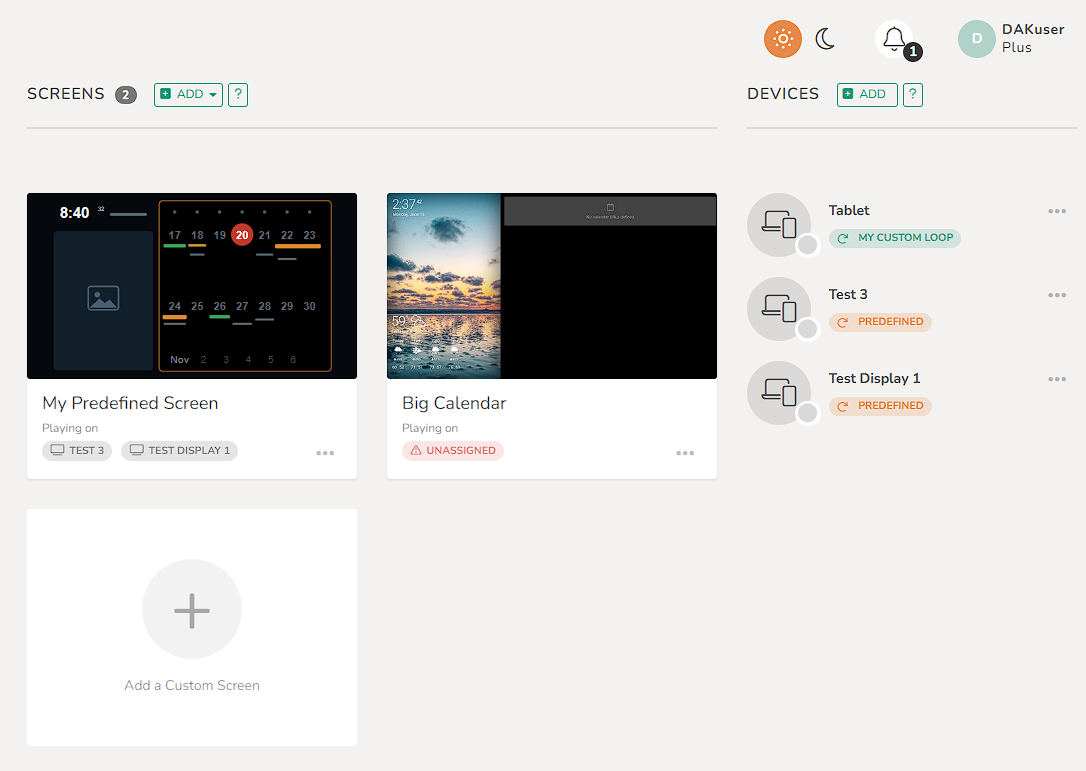Click UNASSIGNED warning badge

[453, 450]
